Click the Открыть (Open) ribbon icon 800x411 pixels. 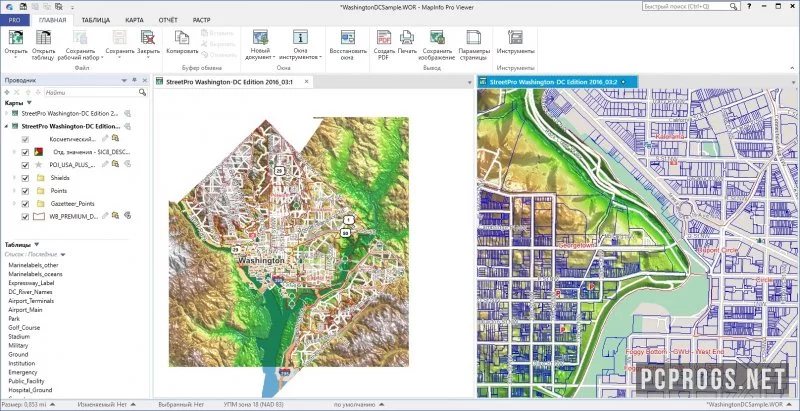pos(16,38)
